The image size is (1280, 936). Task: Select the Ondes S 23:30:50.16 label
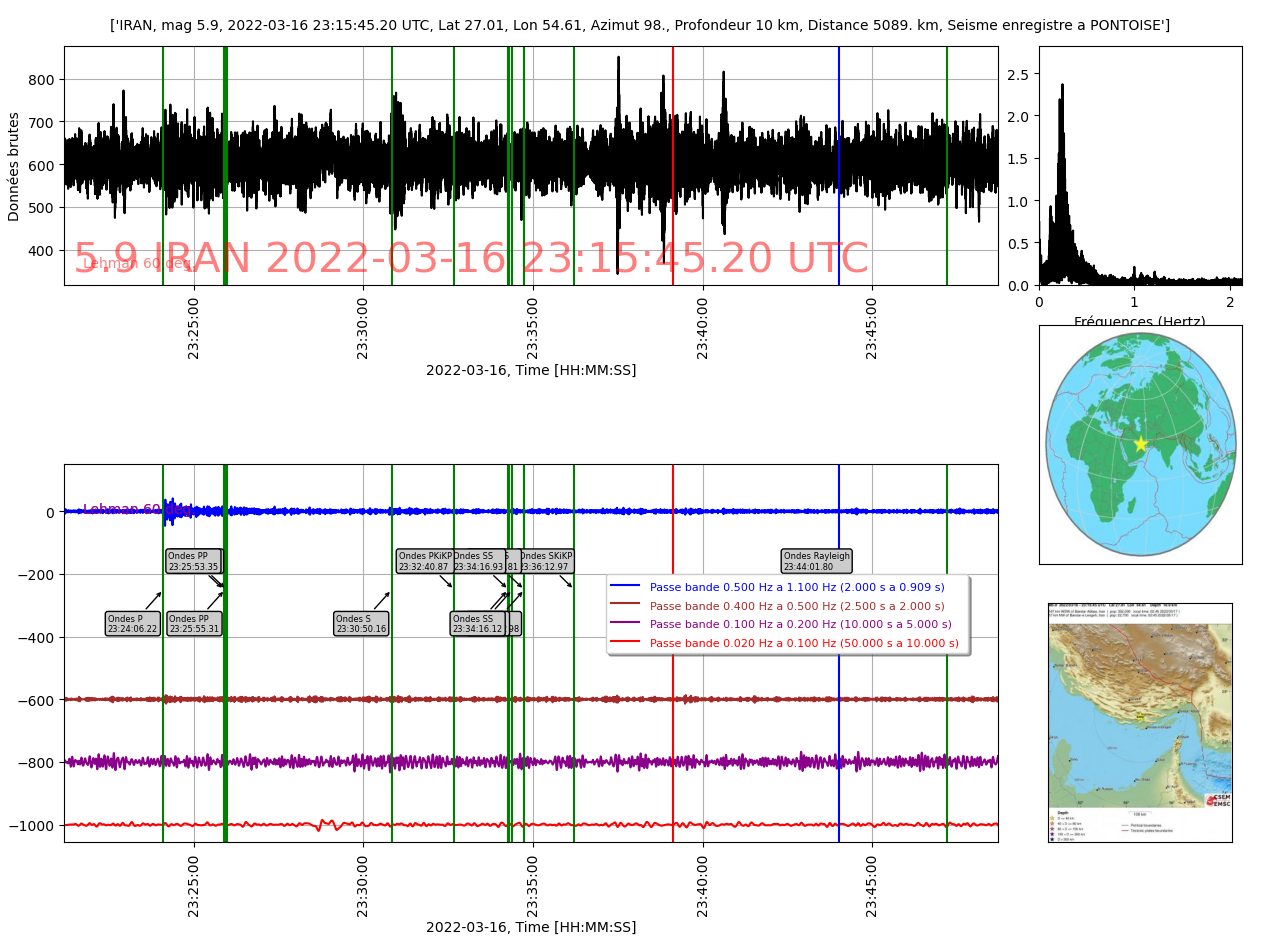click(x=361, y=624)
